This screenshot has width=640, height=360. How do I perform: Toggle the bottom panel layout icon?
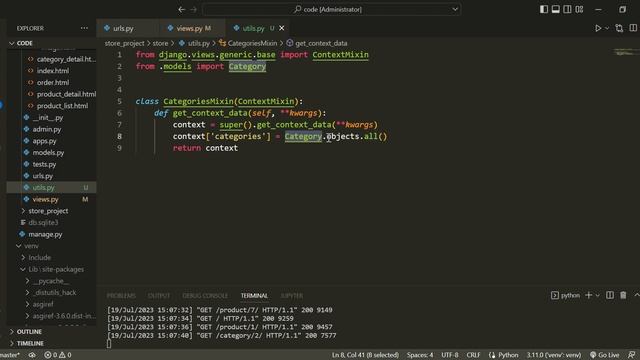pos(556,9)
